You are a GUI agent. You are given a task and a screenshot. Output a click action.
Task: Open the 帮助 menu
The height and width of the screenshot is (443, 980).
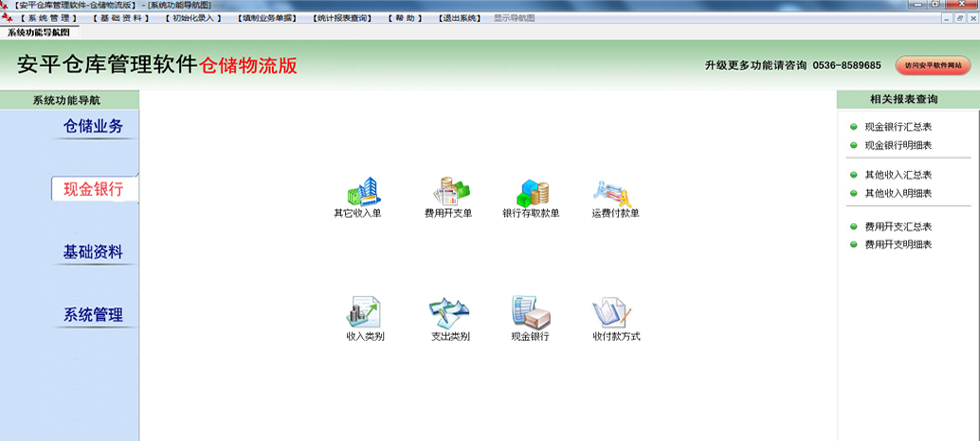[x=405, y=18]
